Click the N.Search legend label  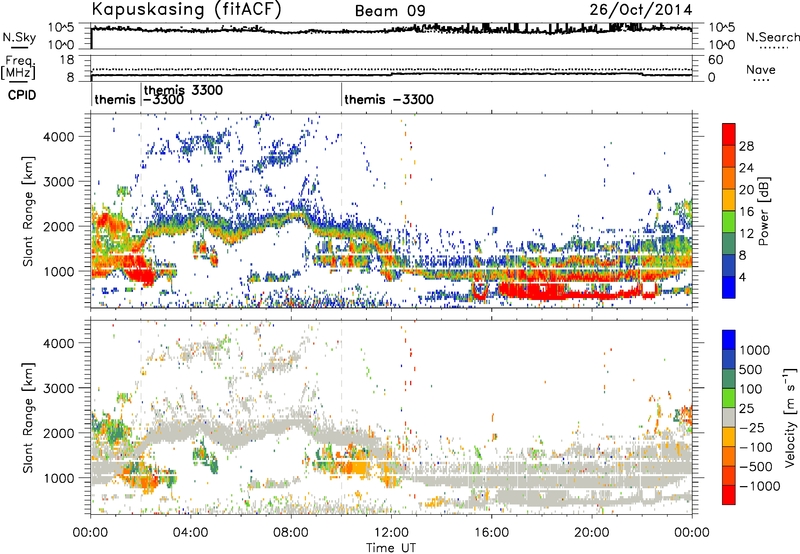click(x=772, y=37)
